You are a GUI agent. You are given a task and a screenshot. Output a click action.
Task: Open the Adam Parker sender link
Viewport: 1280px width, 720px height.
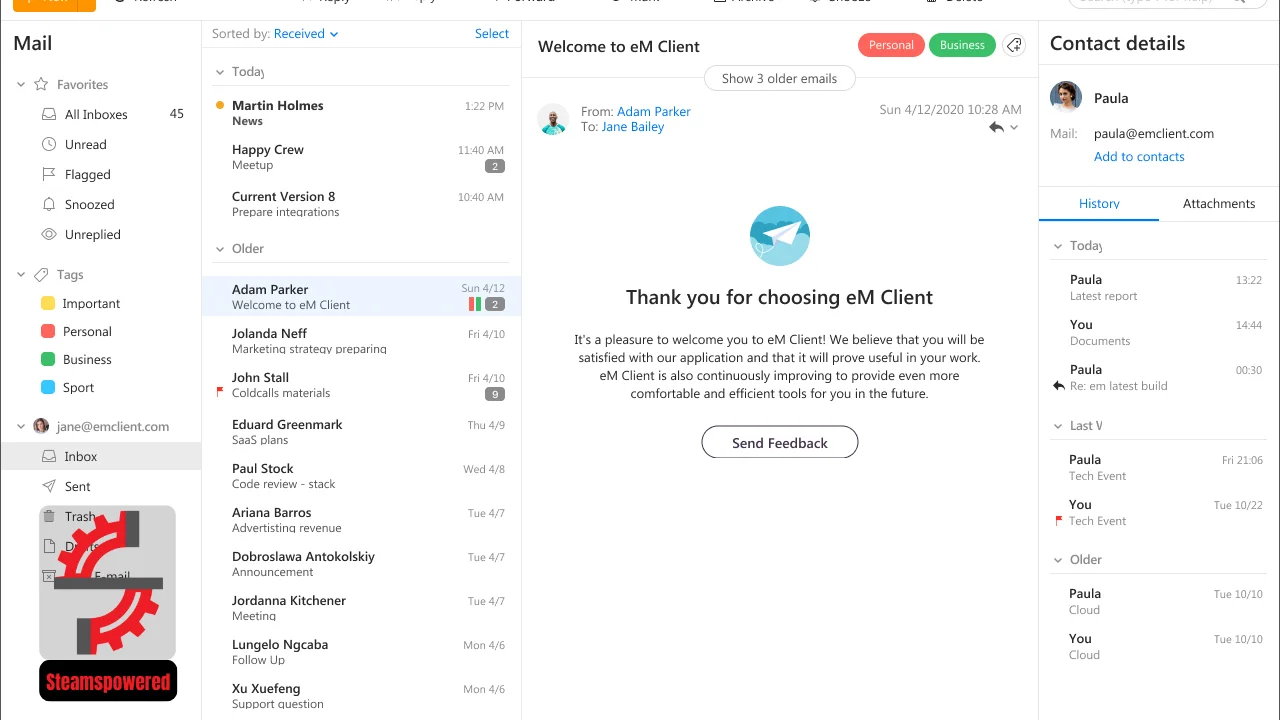tap(654, 111)
